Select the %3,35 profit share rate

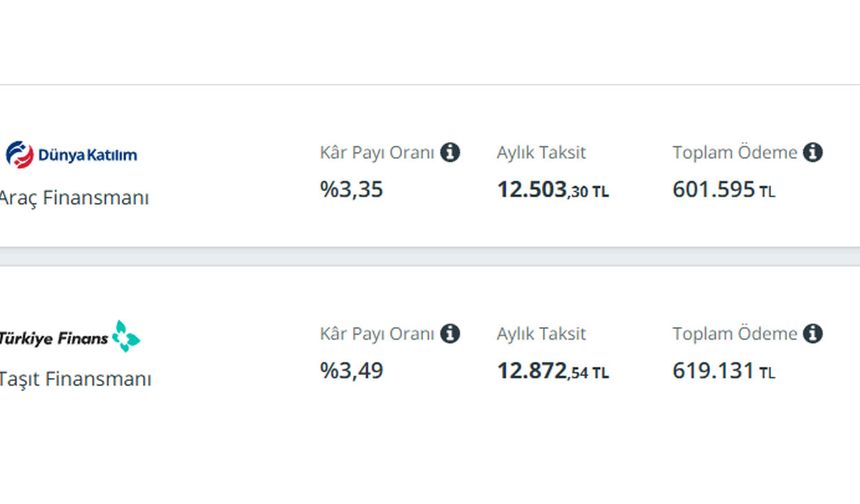tap(352, 190)
